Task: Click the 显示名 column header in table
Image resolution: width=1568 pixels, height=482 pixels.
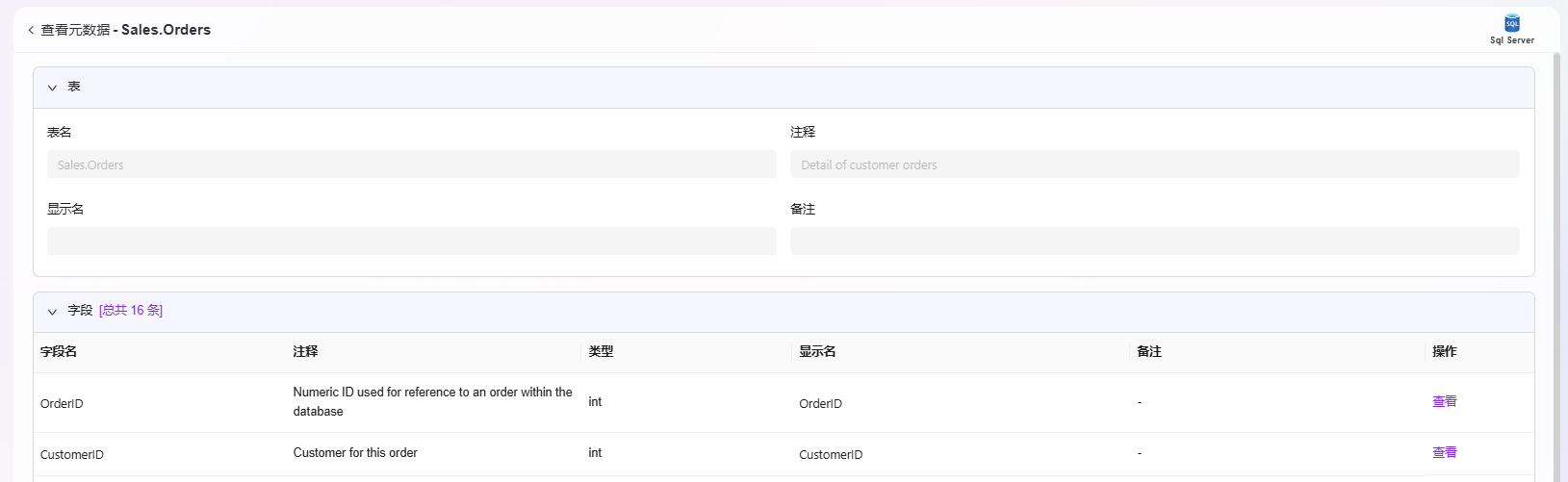Action: (817, 352)
